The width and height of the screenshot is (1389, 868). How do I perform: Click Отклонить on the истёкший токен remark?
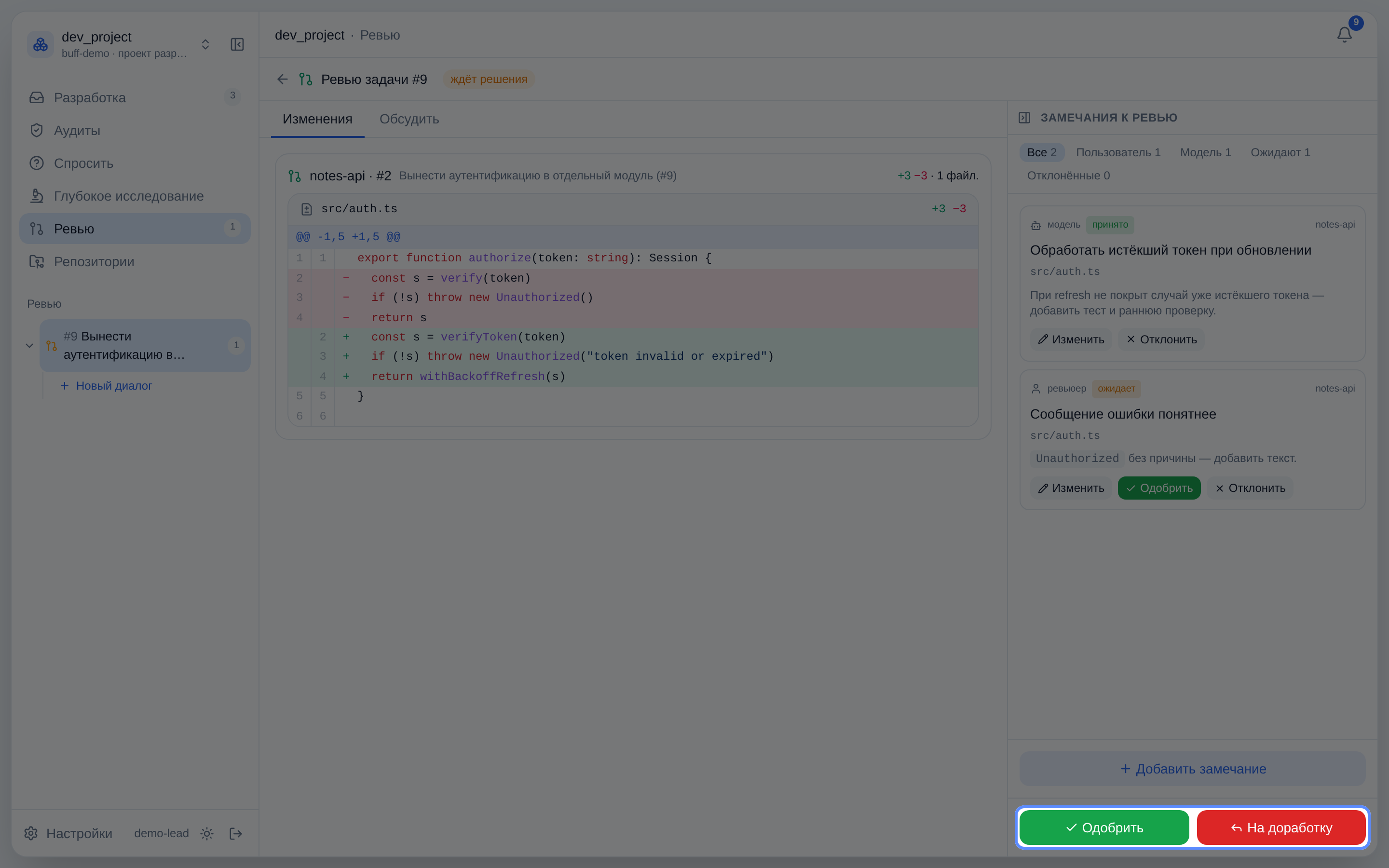[1161, 339]
